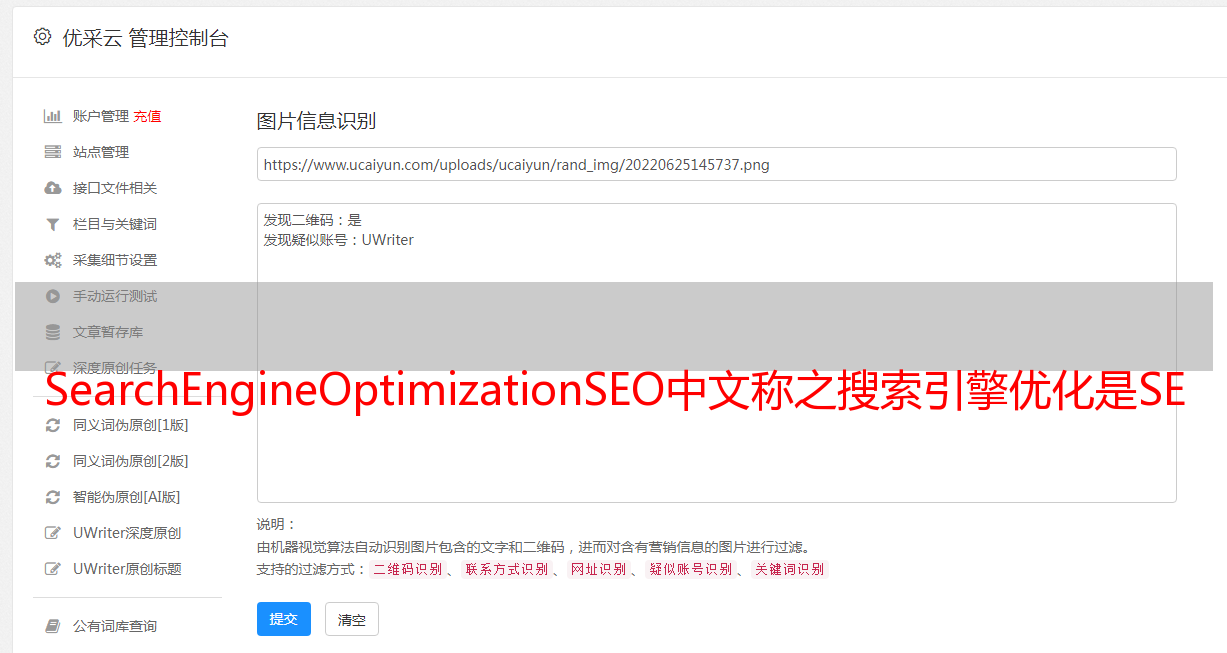Click the image URL input field

click(x=716, y=164)
